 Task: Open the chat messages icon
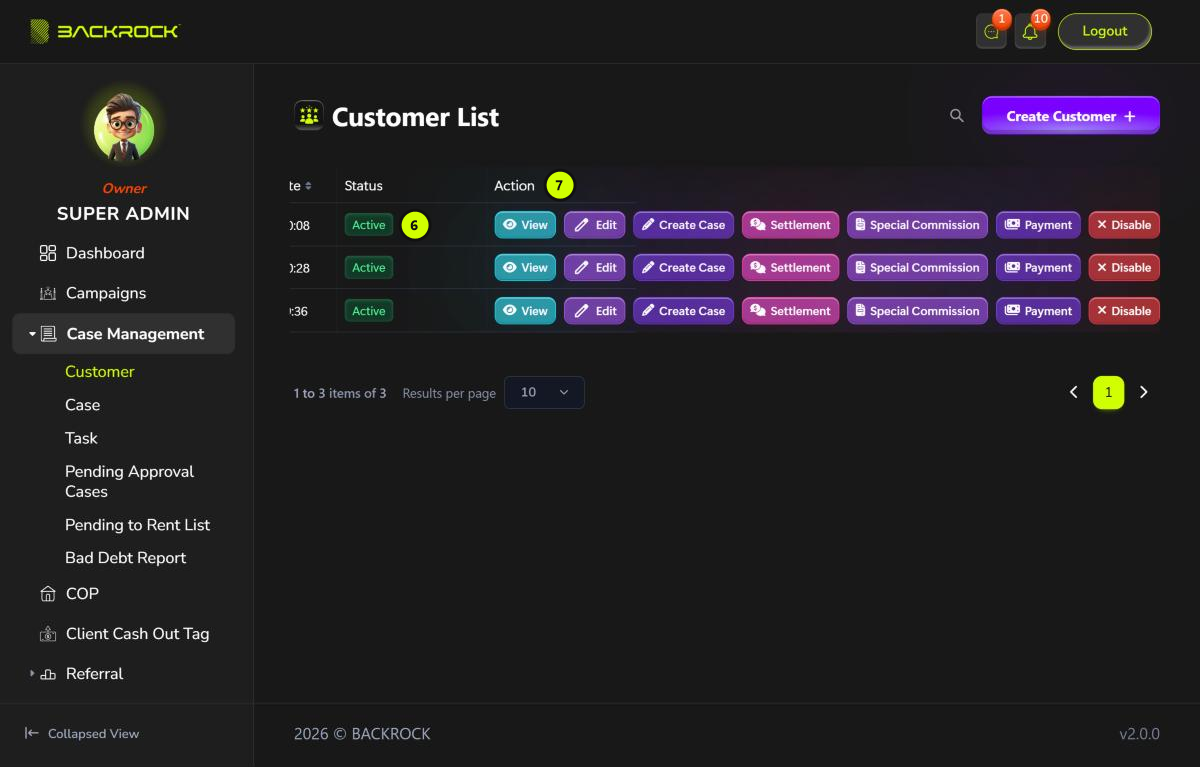[x=991, y=32]
